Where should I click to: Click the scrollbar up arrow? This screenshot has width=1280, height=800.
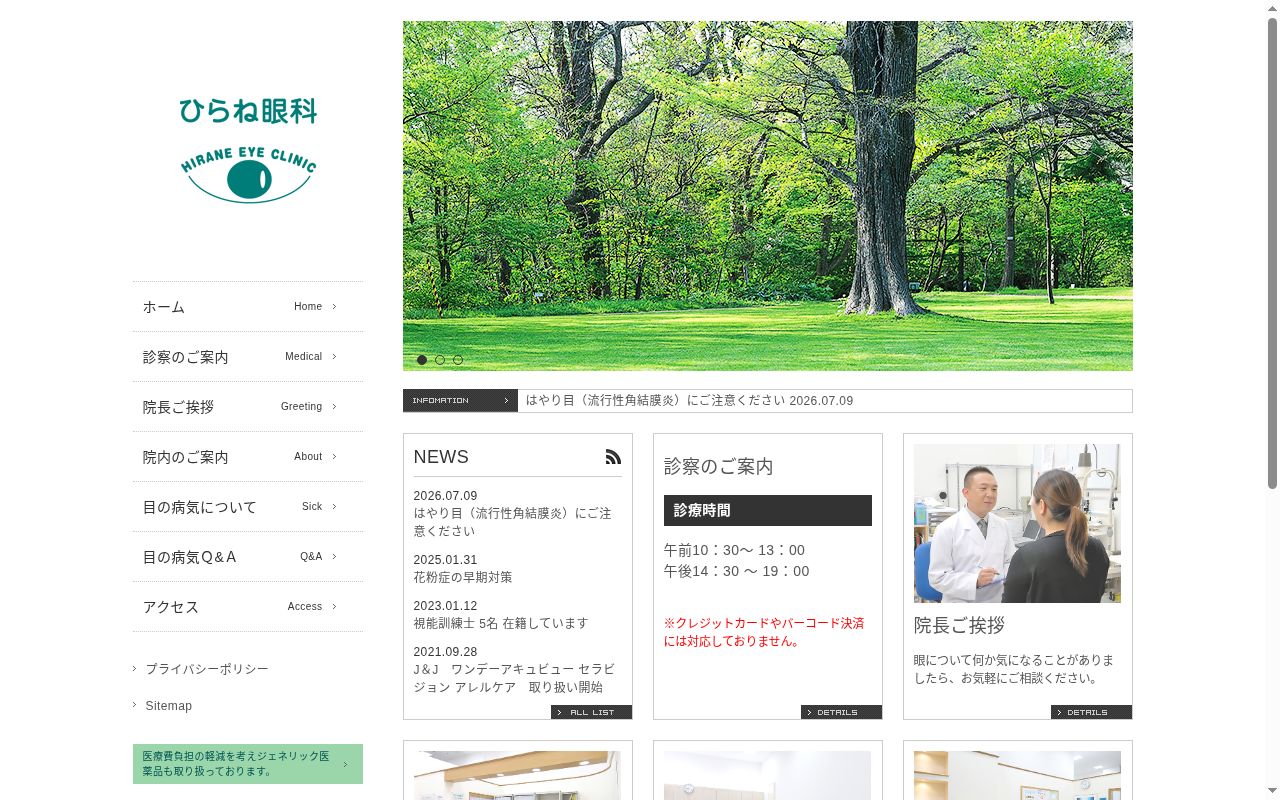pos(1272,8)
